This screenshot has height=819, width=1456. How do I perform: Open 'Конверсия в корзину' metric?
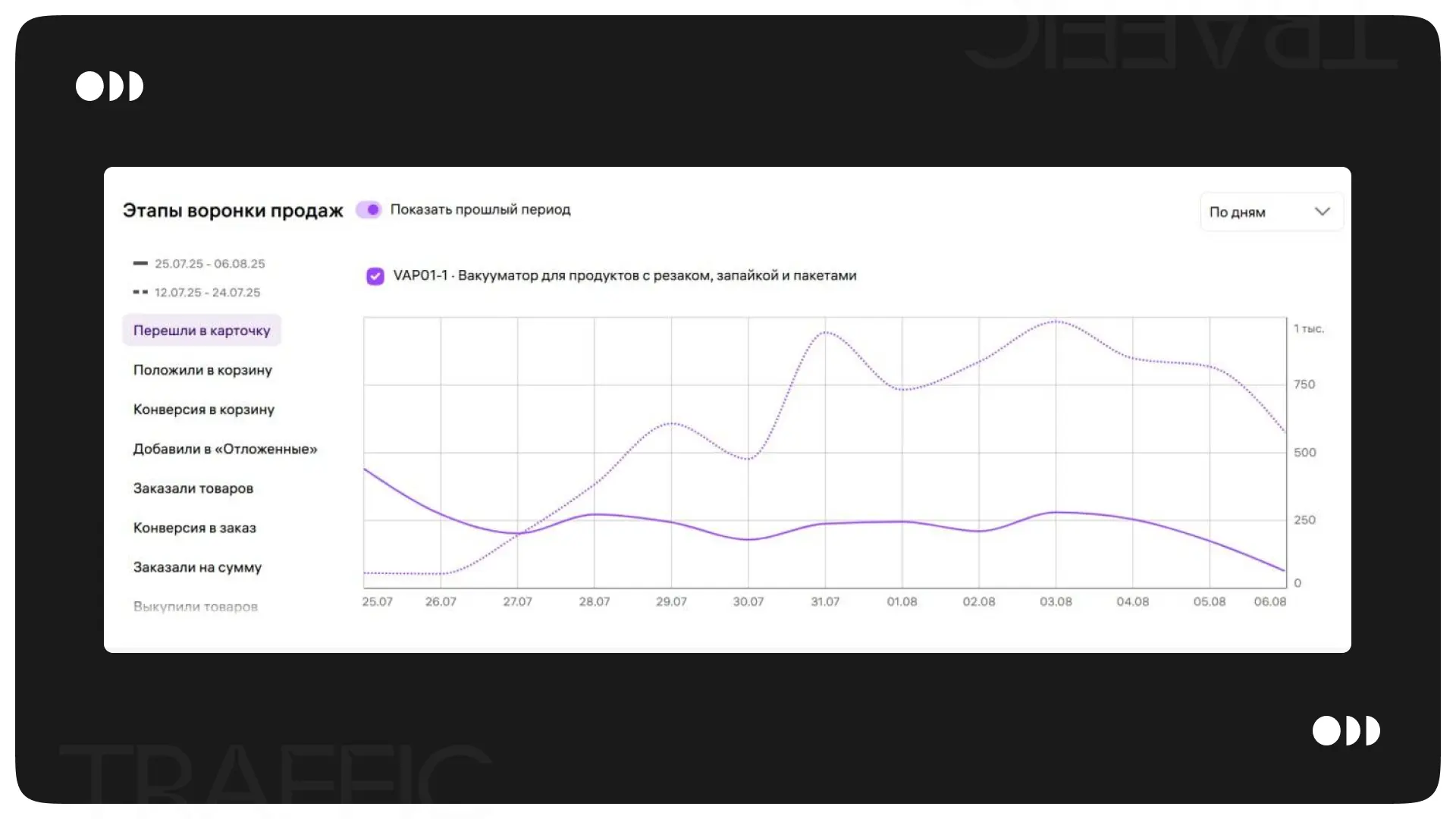[204, 409]
